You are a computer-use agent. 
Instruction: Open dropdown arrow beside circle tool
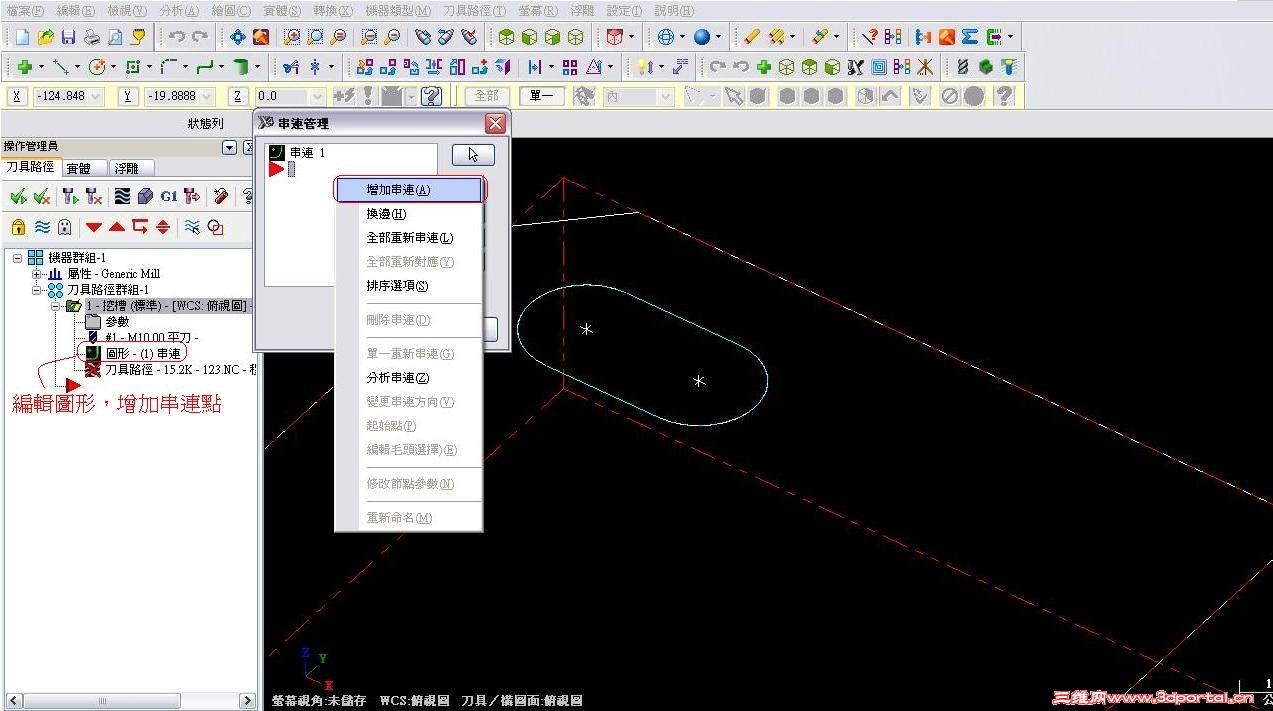pyautogui.click(x=114, y=67)
